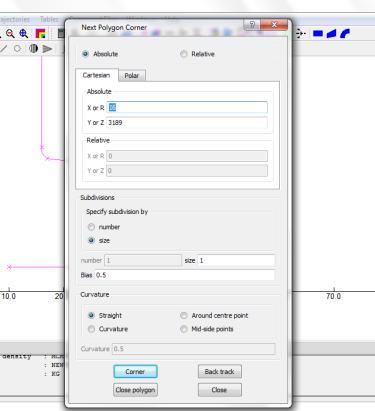This screenshot has height=411, width=375.
Task: Click the zoom out magnifier icon
Action: pos(10,34)
